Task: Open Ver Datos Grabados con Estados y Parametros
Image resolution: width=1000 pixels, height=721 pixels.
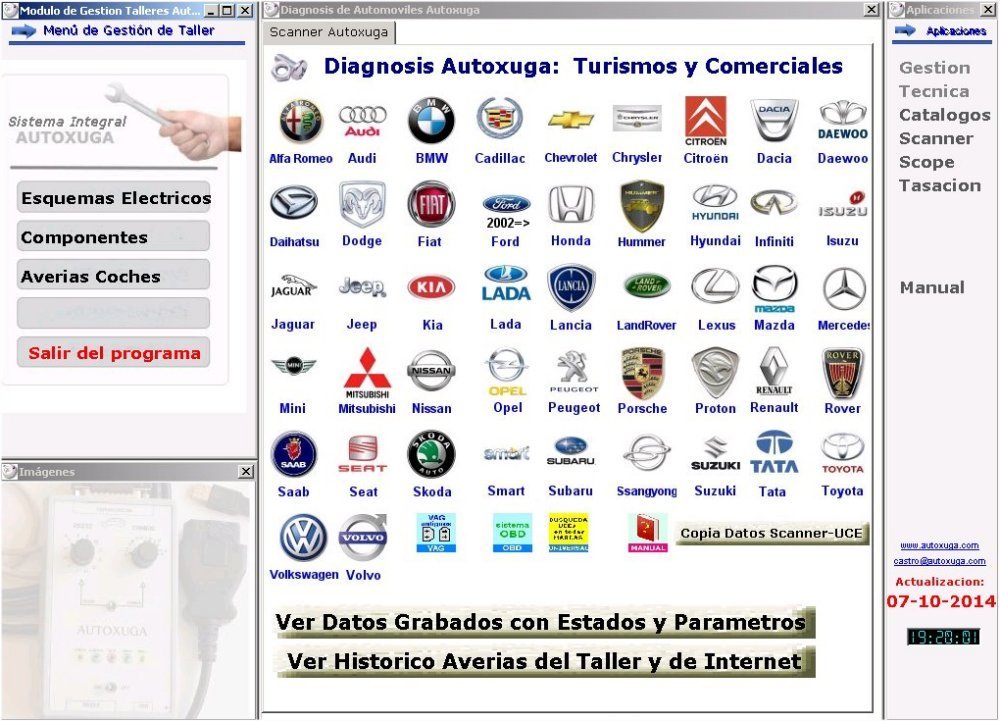Action: 545,622
